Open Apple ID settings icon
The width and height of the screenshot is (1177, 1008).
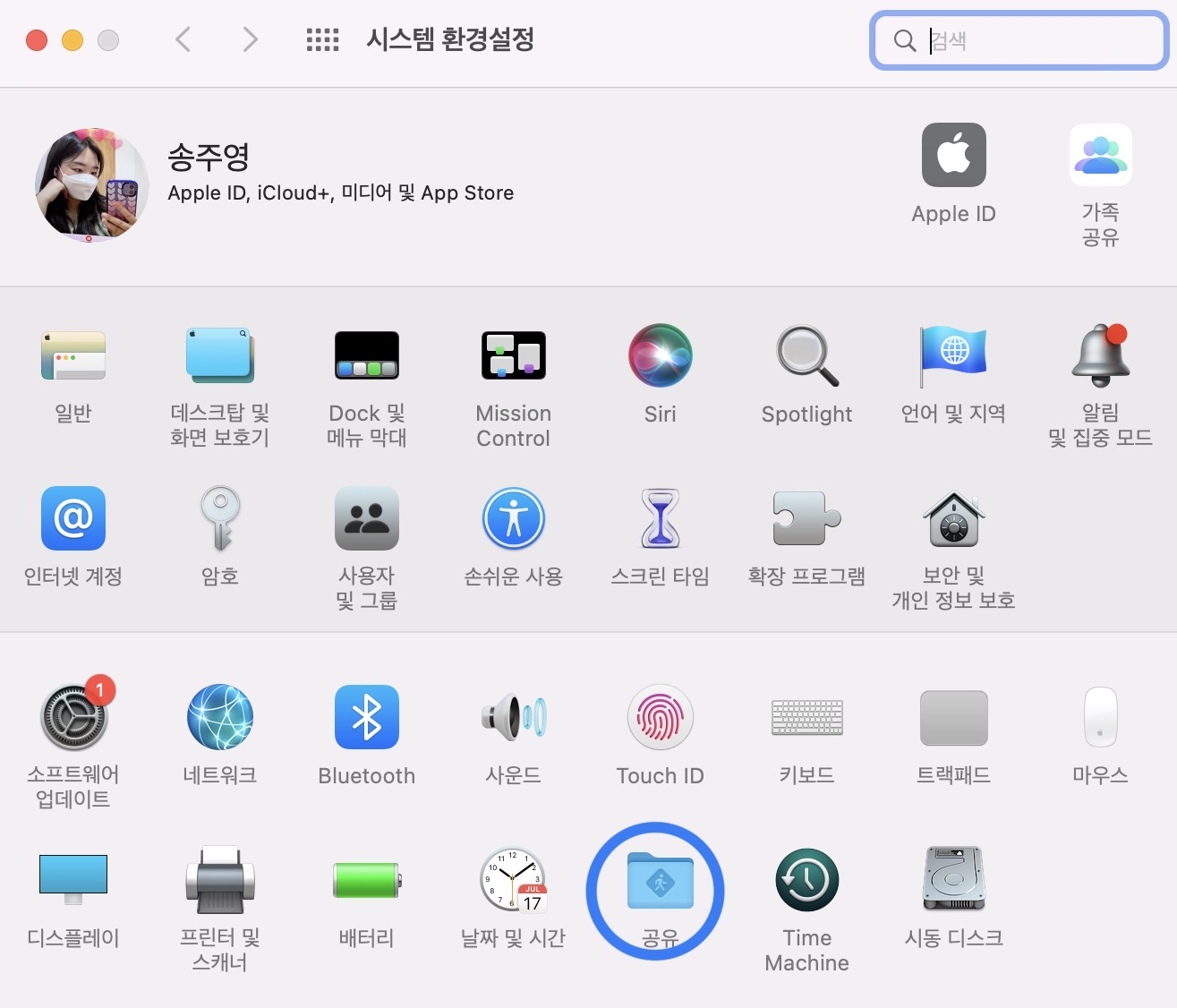(954, 155)
